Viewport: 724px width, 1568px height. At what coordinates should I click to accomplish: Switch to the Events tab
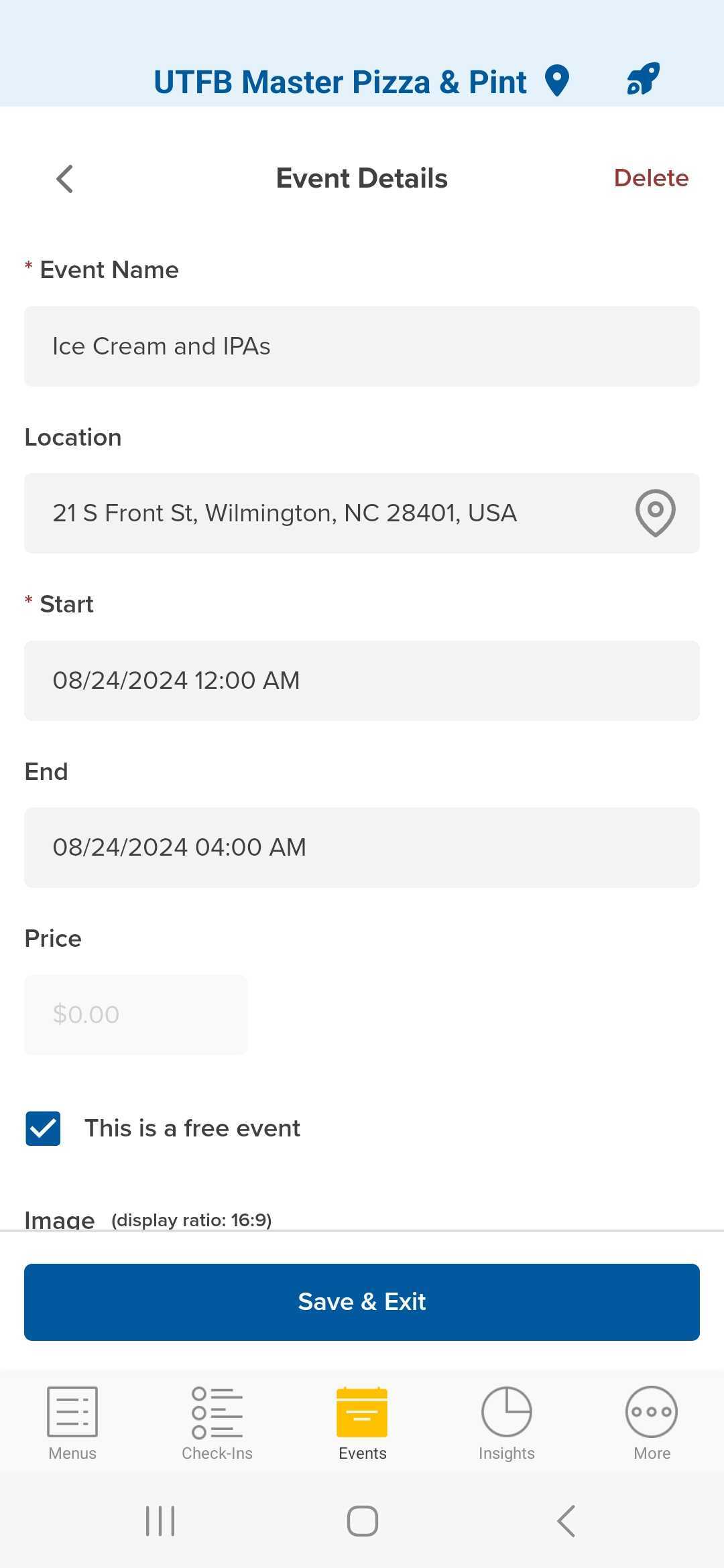pyautogui.click(x=362, y=1423)
